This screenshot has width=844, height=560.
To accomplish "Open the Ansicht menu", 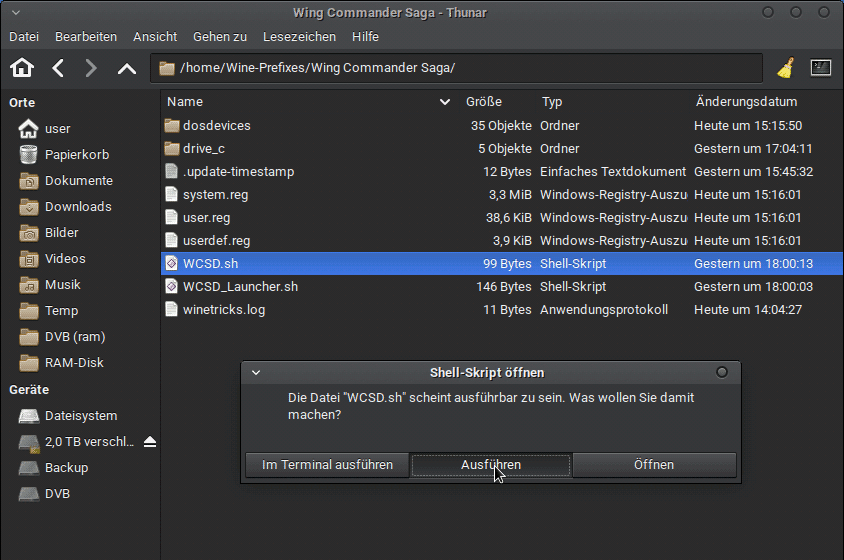I will 155,37.
